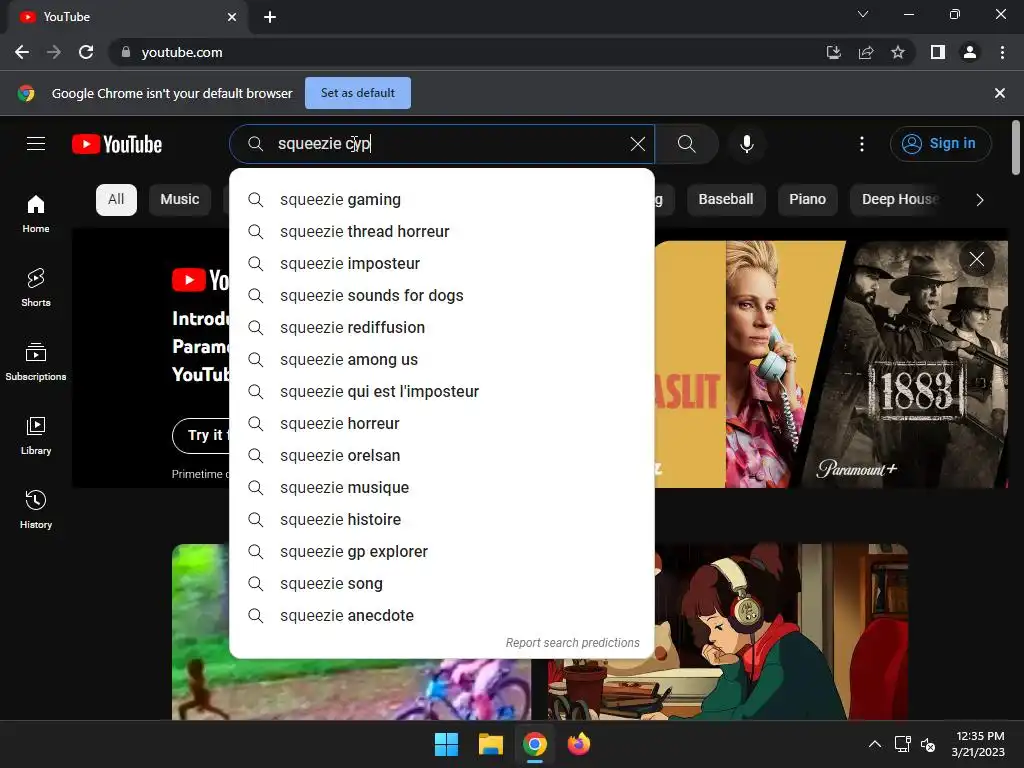Dismiss the Paramount+ promo banner
Screen dimensions: 1024x768
coord(976,259)
